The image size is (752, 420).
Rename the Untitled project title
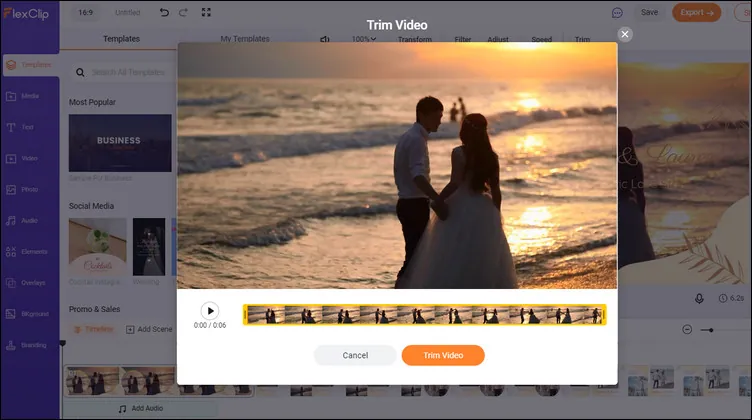128,12
